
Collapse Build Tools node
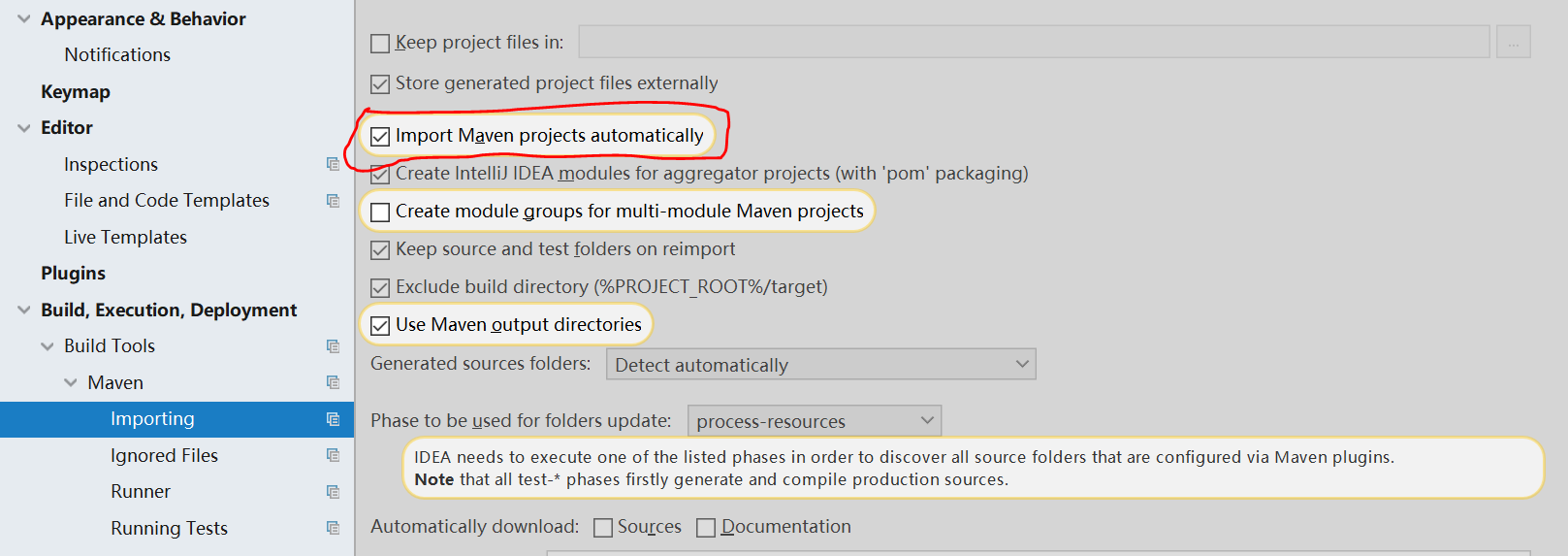point(48,346)
